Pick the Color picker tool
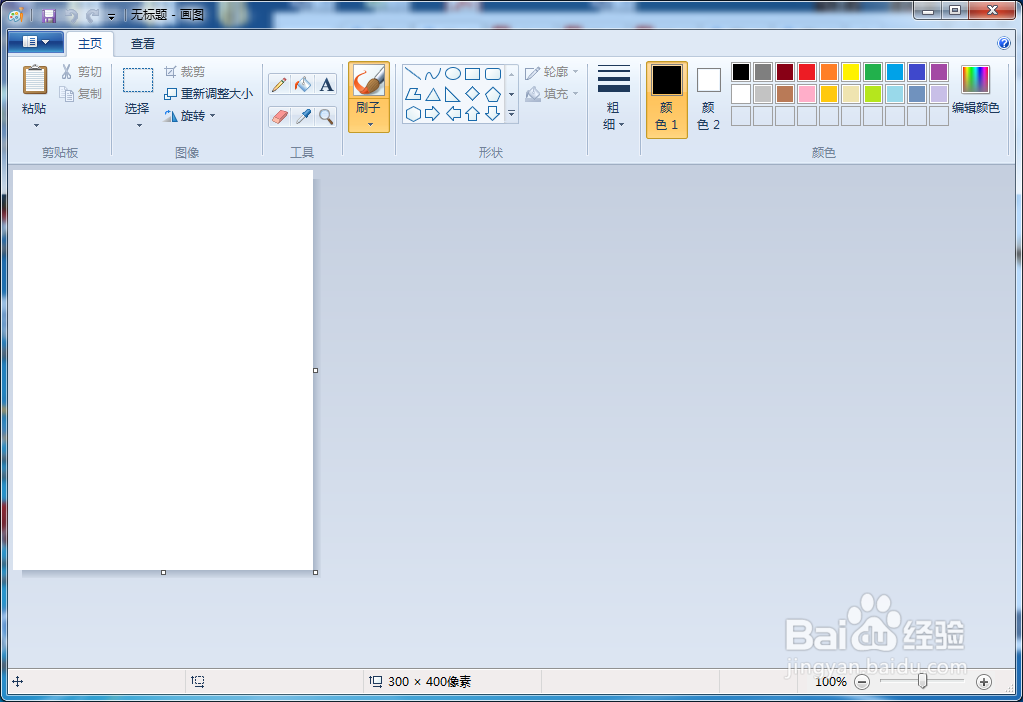The width and height of the screenshot is (1023, 702). pos(302,116)
